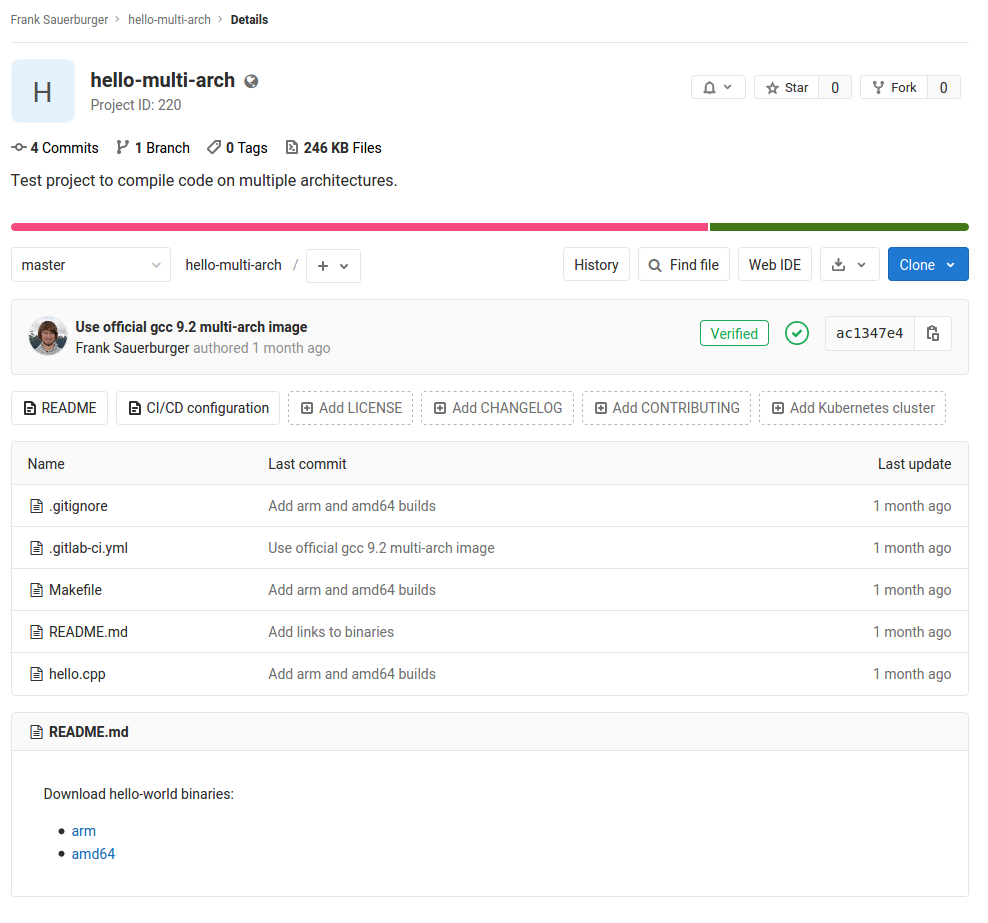Click the Add Kubernetes cluster badge
The image size is (988, 923).
point(852,408)
